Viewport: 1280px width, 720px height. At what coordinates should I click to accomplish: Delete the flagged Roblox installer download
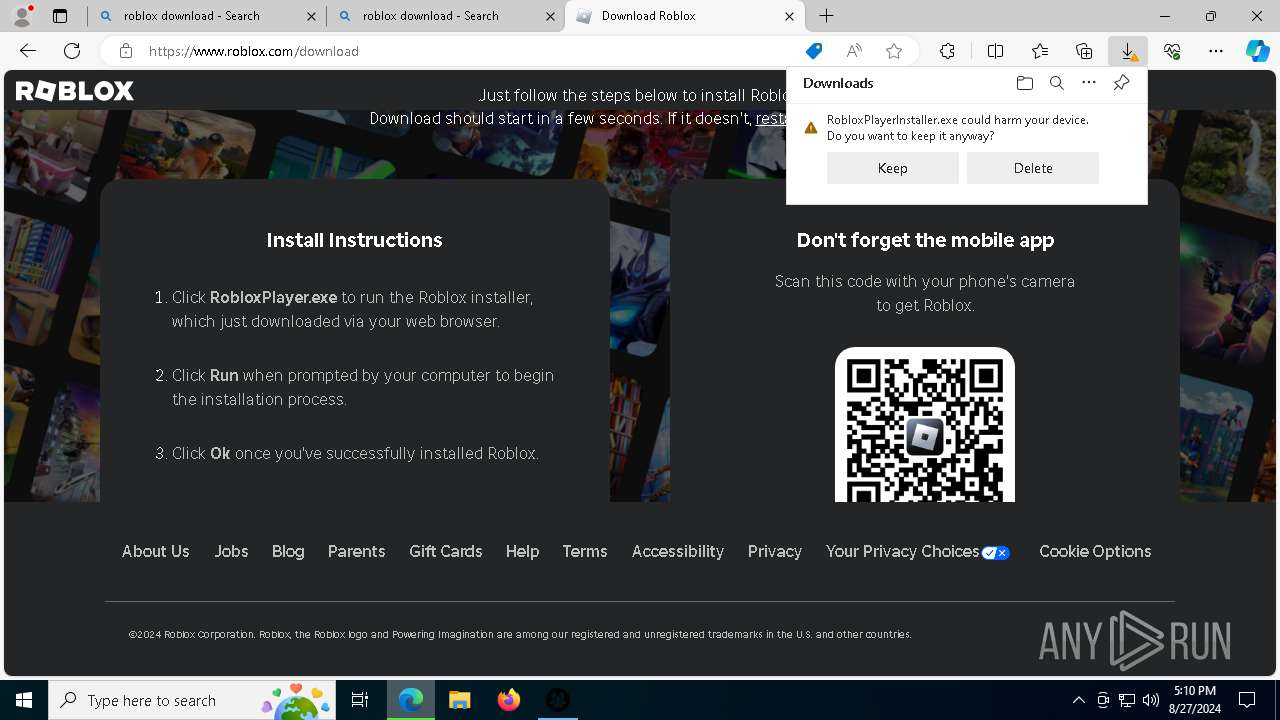click(x=1032, y=168)
